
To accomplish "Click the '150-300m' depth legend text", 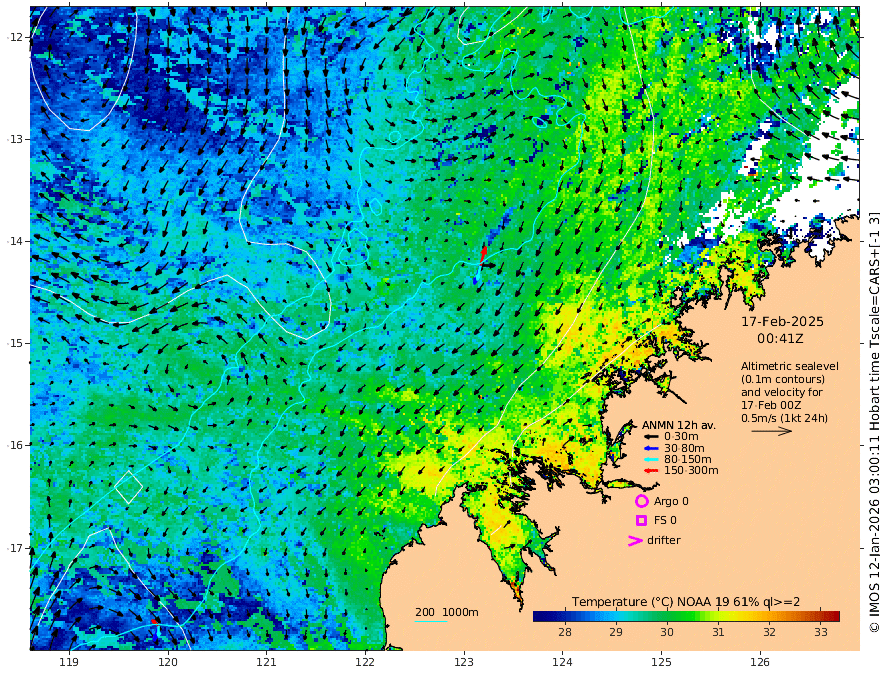I will 691,470.
